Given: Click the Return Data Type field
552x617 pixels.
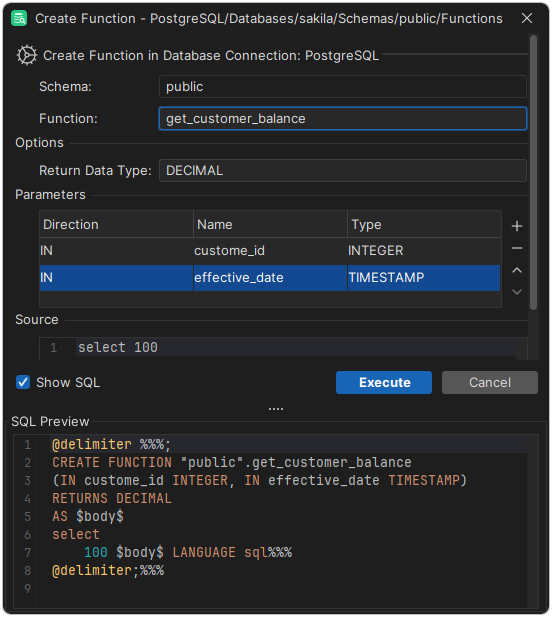Looking at the screenshot, I should [x=342, y=170].
